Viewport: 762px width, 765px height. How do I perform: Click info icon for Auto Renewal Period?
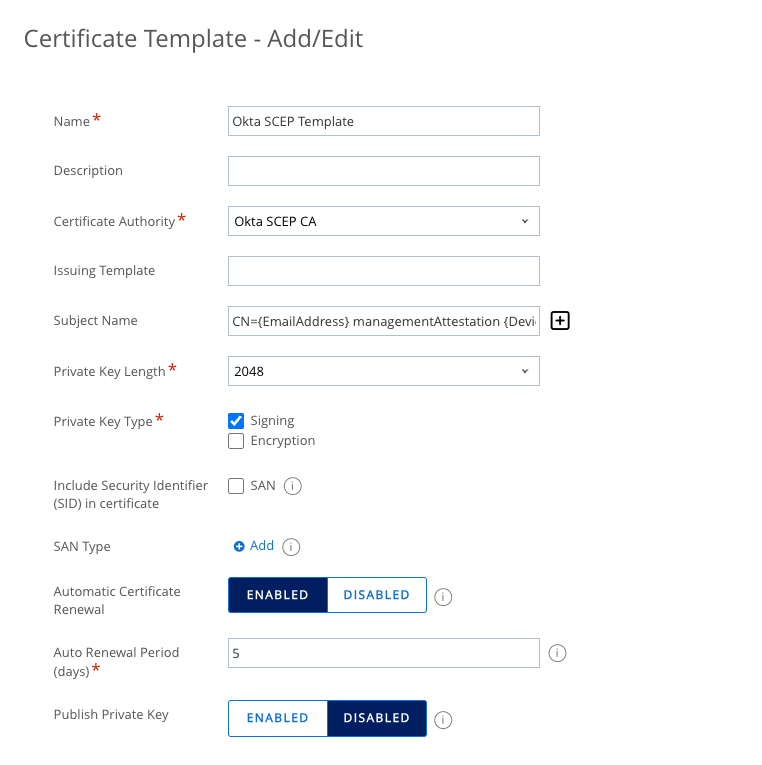click(558, 653)
